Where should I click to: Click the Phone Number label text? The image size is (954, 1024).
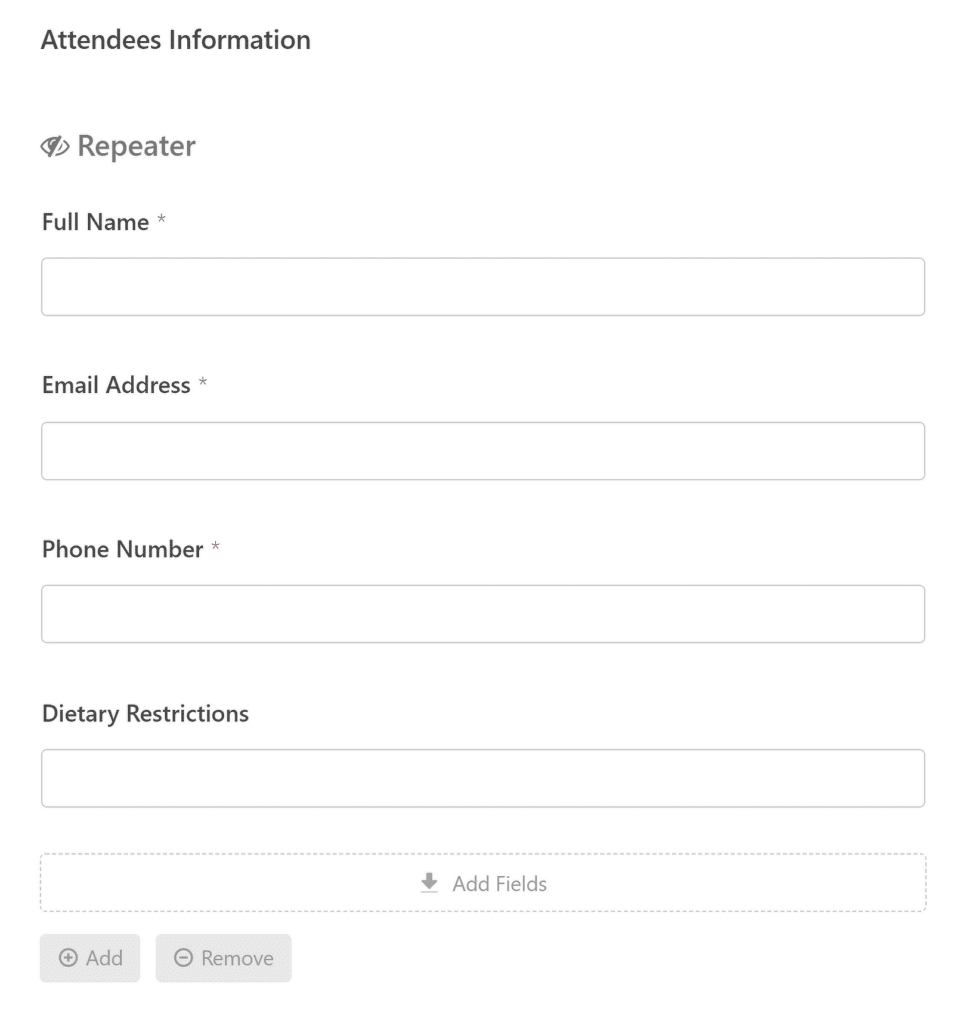click(x=123, y=549)
